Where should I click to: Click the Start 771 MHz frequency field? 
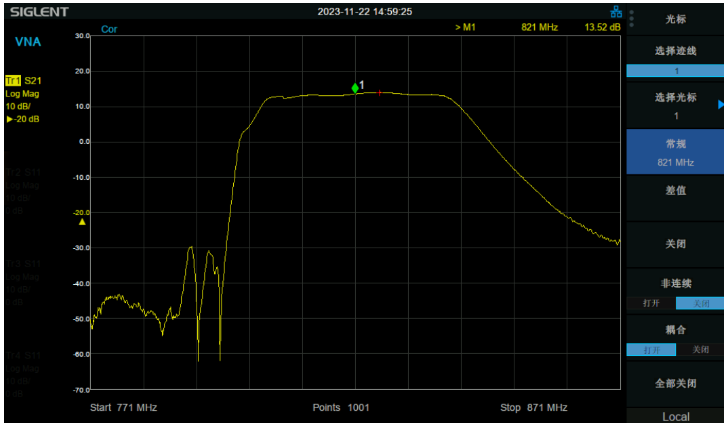coord(123,408)
